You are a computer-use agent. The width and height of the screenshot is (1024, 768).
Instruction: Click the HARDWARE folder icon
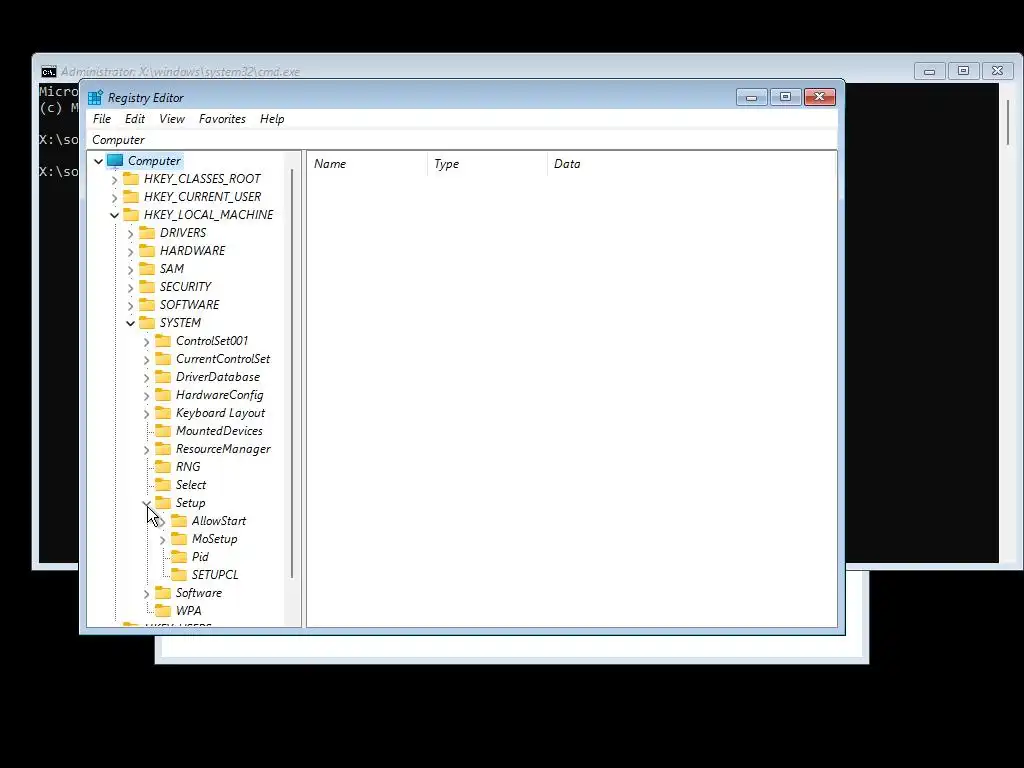(147, 251)
